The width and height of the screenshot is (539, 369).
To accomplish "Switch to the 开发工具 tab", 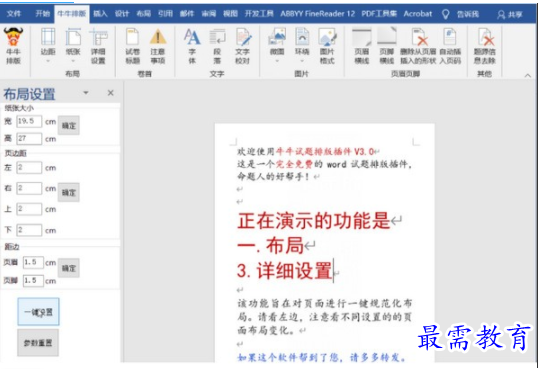I will click(259, 14).
